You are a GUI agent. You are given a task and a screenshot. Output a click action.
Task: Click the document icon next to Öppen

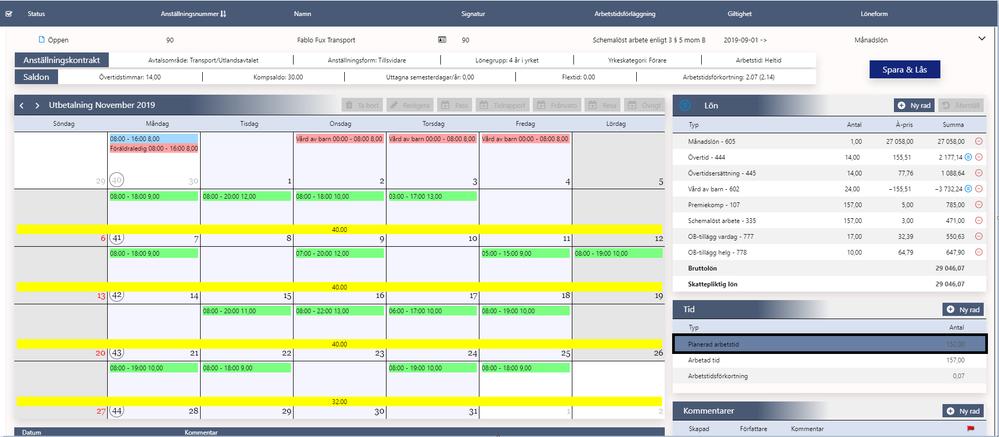point(42,39)
